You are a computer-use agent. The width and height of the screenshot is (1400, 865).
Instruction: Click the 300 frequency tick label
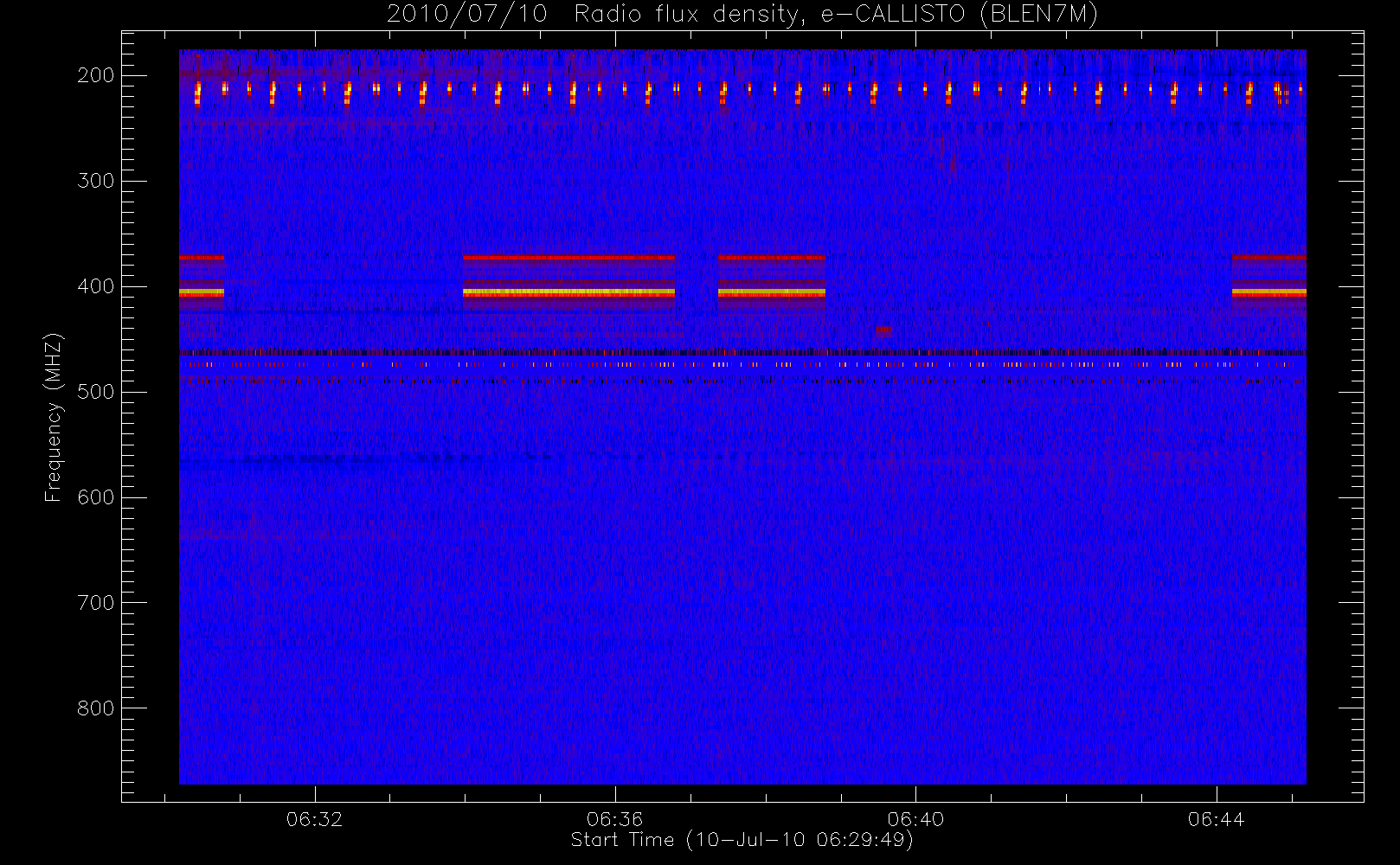(96, 181)
